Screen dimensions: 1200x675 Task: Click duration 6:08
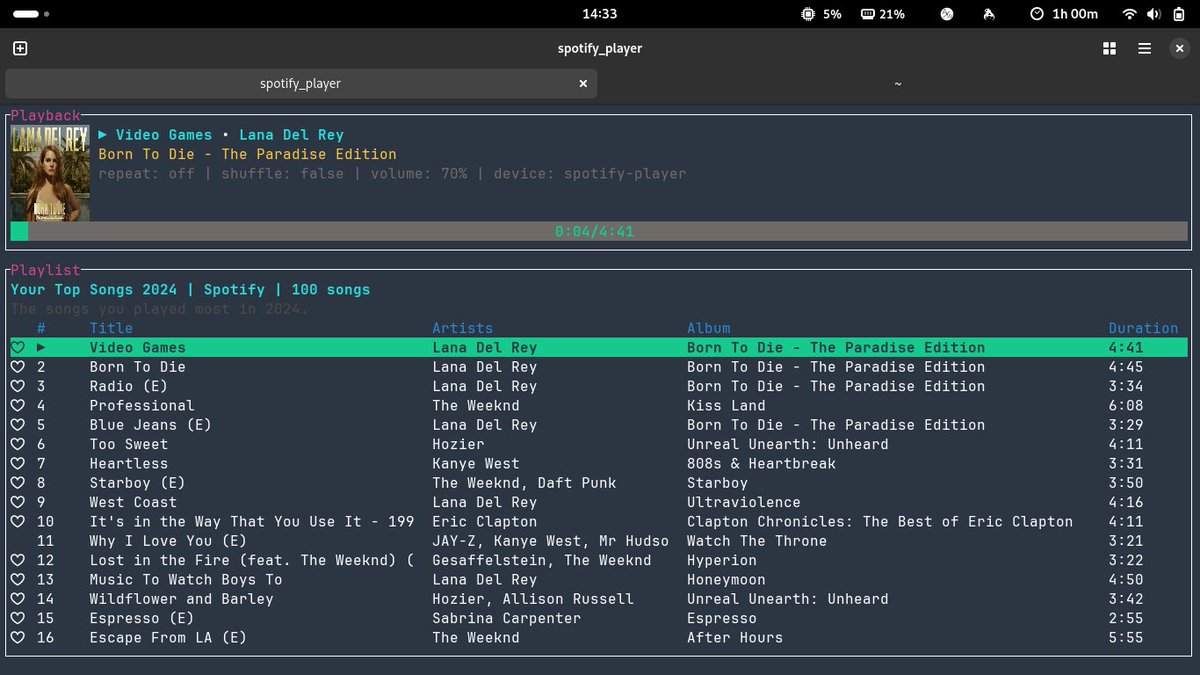[1125, 406]
